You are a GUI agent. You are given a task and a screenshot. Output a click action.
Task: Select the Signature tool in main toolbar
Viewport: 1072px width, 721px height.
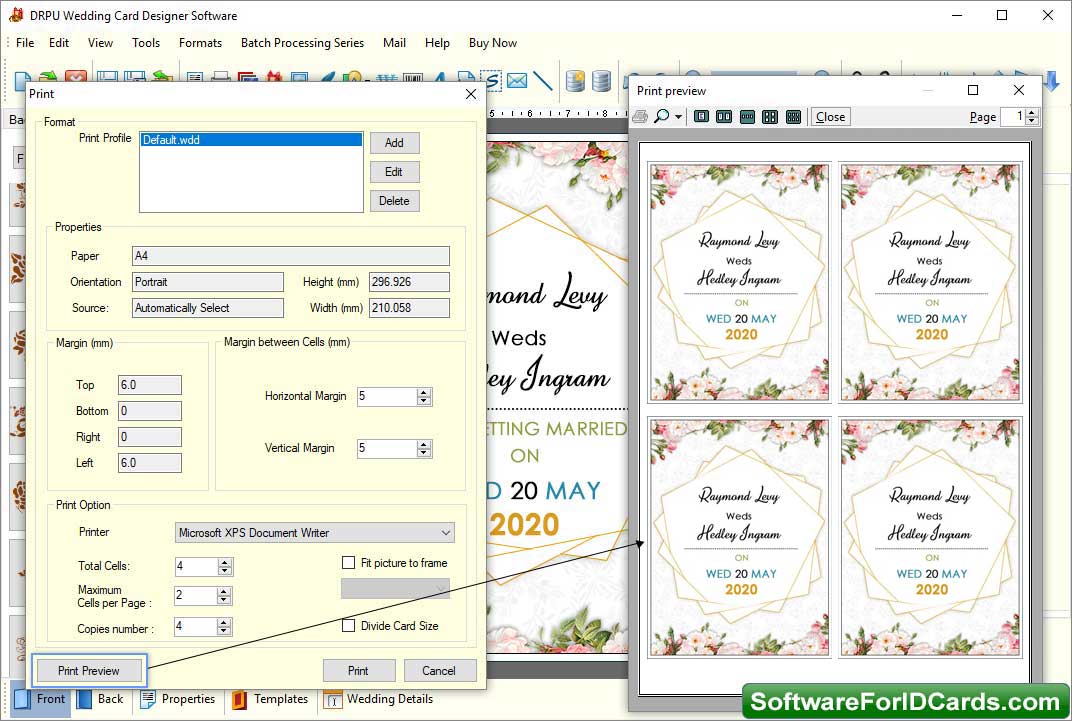click(491, 81)
